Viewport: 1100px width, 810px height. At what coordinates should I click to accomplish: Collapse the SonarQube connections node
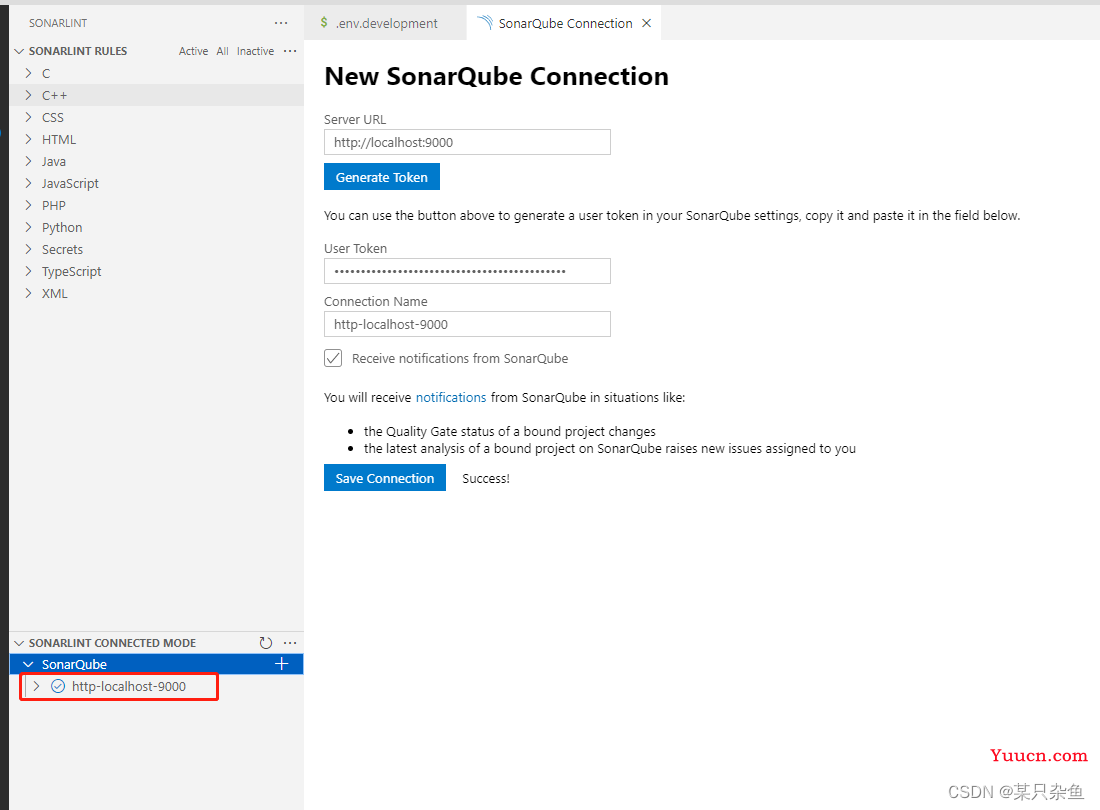(28, 664)
